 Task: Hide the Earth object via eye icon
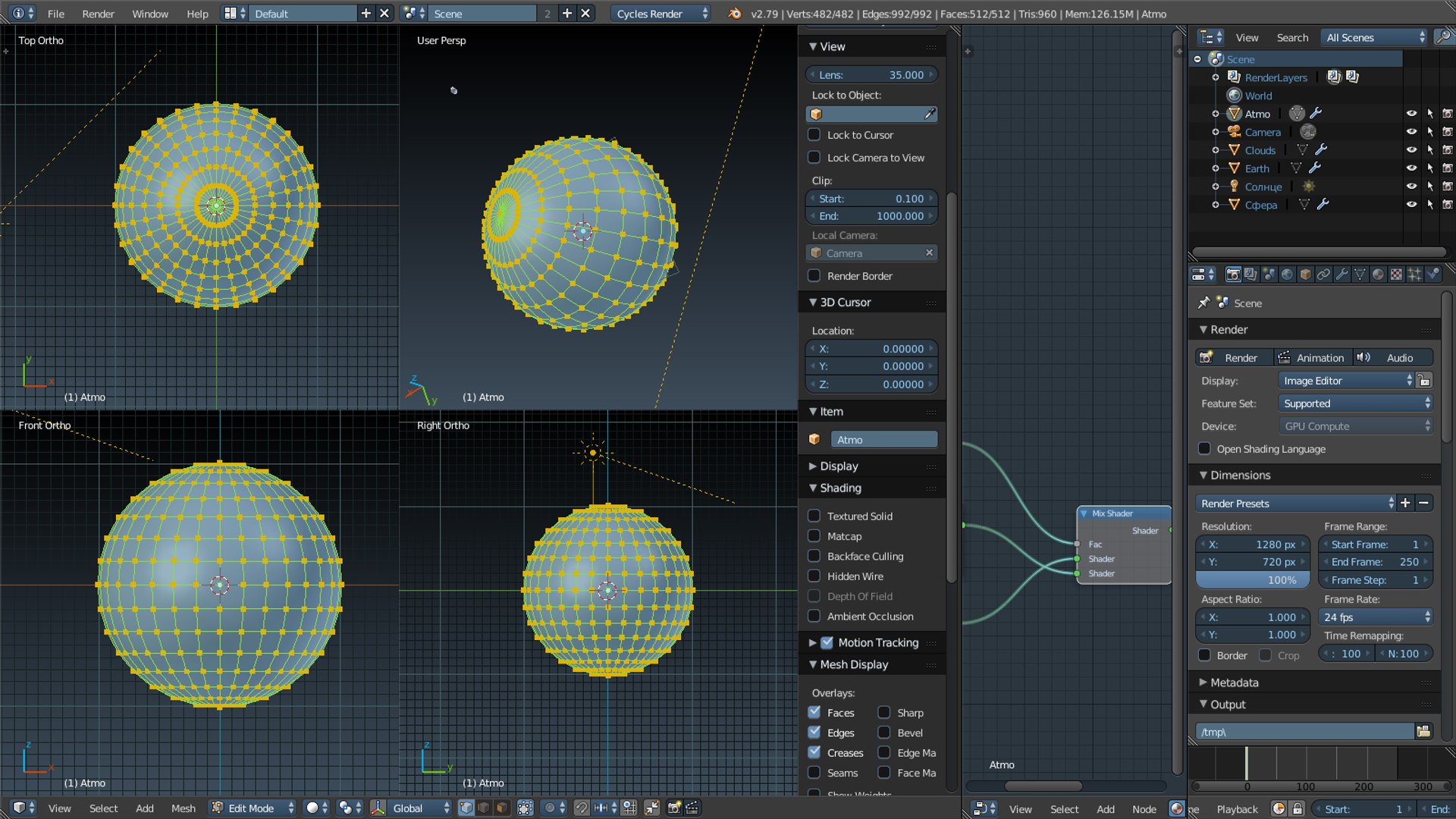1411,168
